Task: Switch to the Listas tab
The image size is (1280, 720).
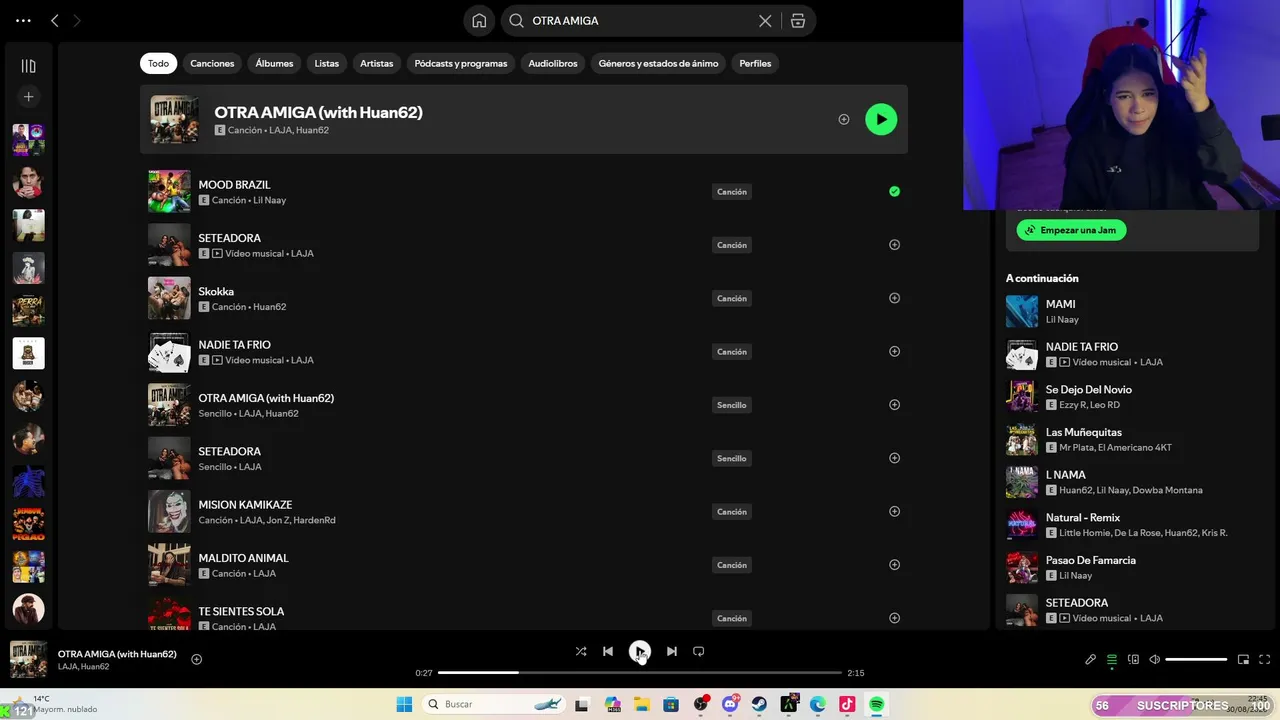Action: click(x=327, y=63)
